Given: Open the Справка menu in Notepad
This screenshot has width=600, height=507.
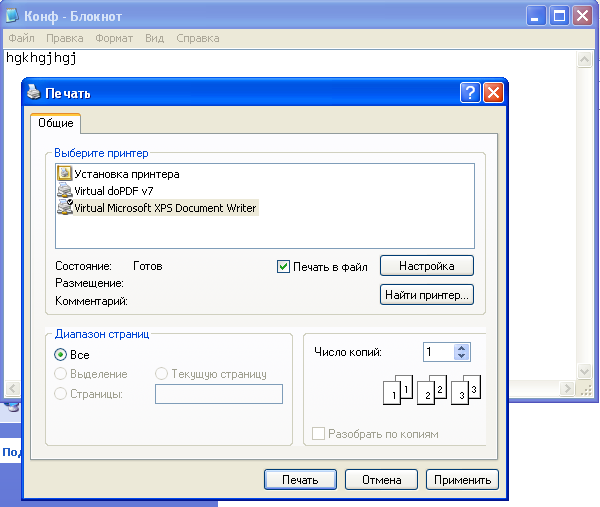Looking at the screenshot, I should [198, 38].
